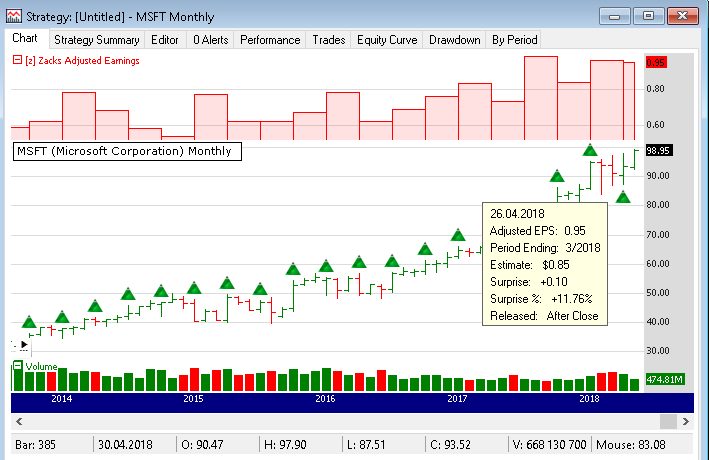Click the 98.95 price value tag

[x=658, y=151]
